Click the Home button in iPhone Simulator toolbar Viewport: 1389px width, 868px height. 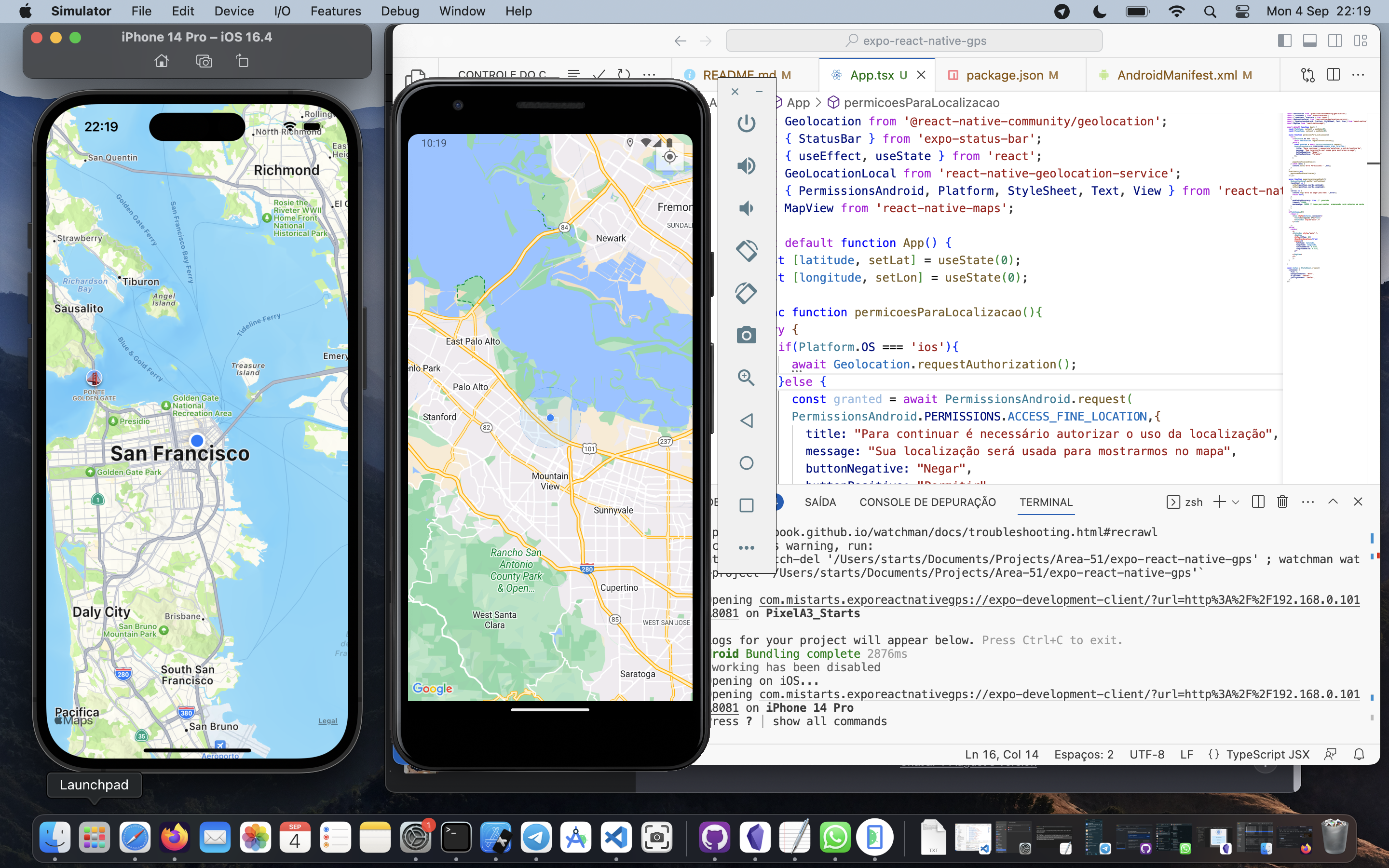(162, 61)
